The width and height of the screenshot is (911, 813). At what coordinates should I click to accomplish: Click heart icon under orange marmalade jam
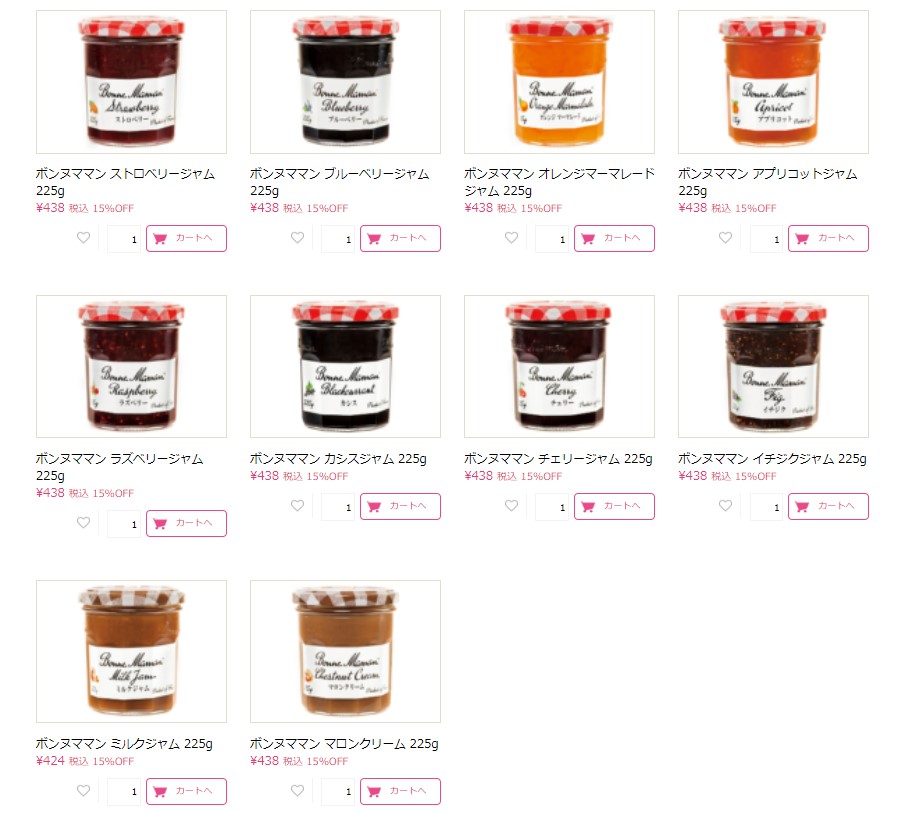[511, 238]
